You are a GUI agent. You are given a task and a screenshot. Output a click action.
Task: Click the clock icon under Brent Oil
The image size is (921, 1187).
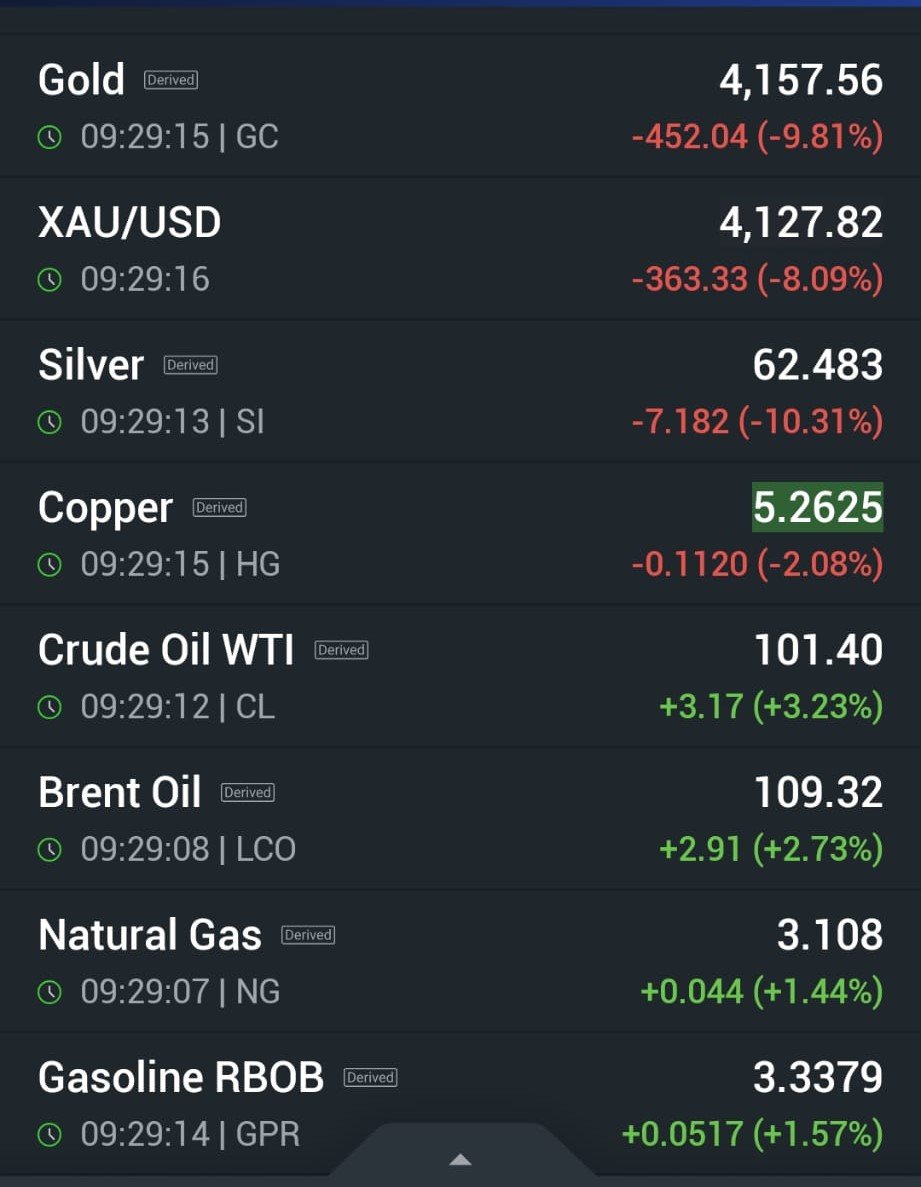49,850
